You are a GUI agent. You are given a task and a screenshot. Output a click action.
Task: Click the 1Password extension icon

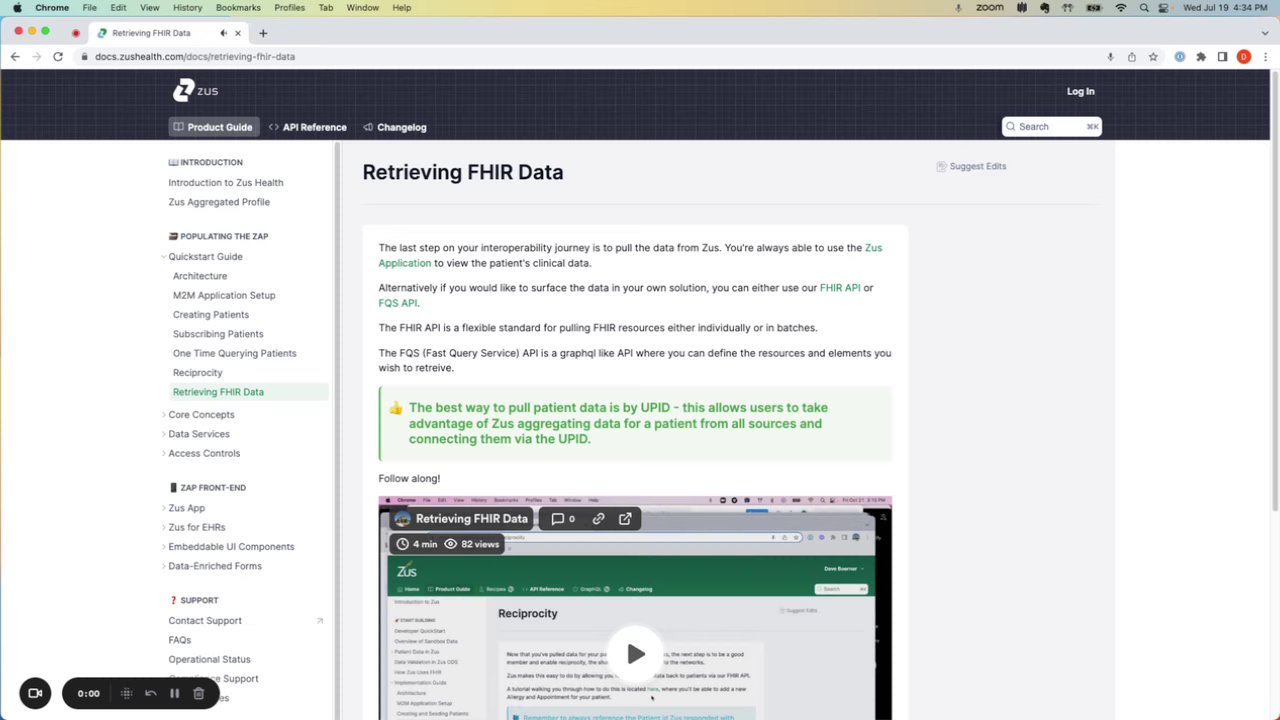(x=1180, y=57)
